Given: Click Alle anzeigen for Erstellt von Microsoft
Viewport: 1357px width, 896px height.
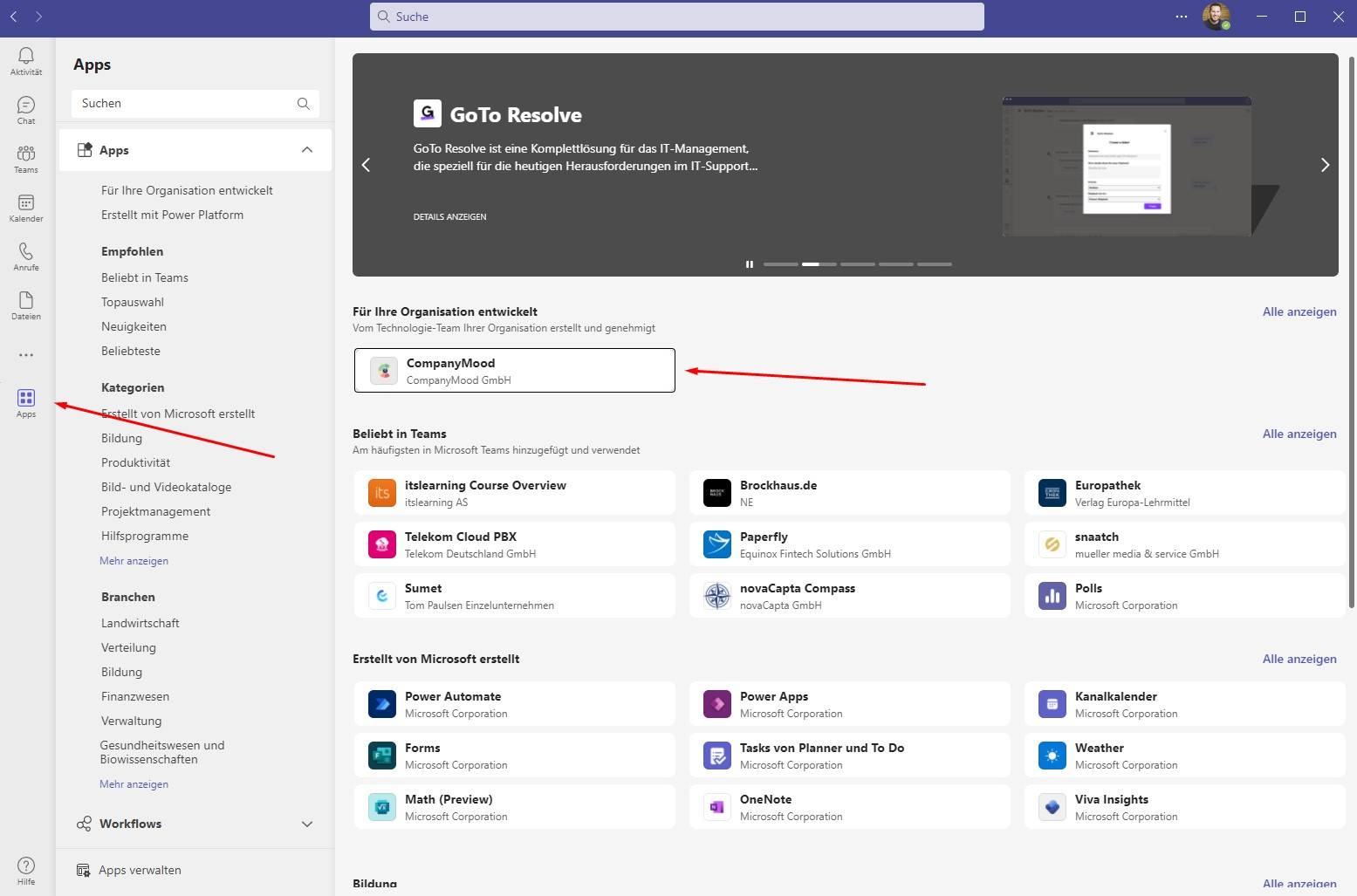Looking at the screenshot, I should 1299,659.
